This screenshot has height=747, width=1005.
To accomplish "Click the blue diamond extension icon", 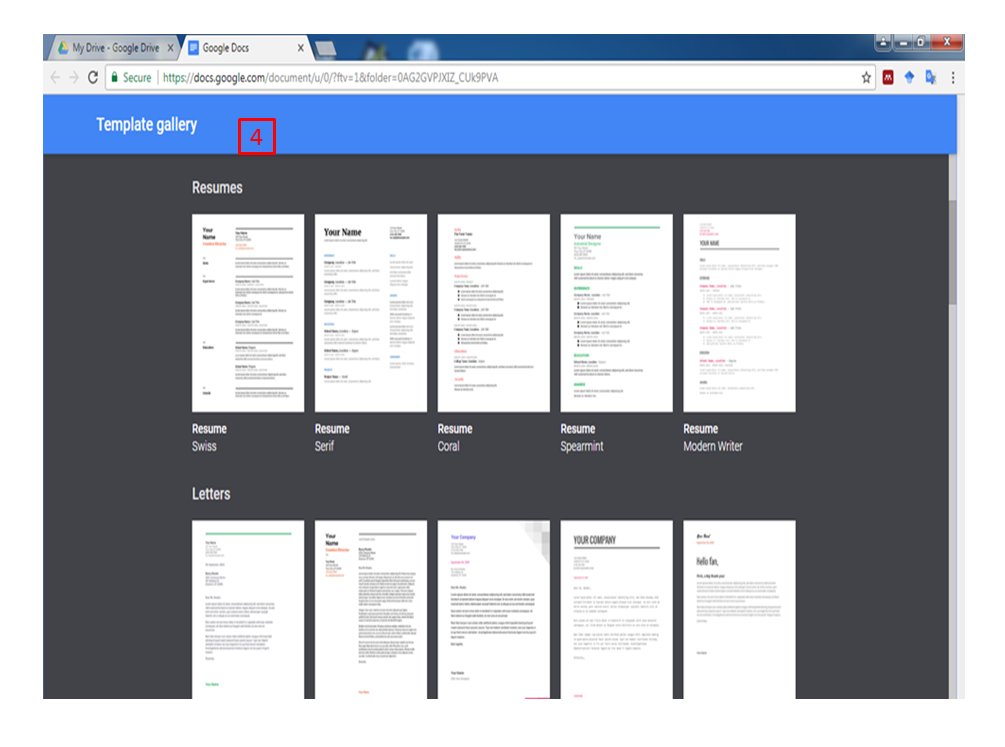I will 911,77.
